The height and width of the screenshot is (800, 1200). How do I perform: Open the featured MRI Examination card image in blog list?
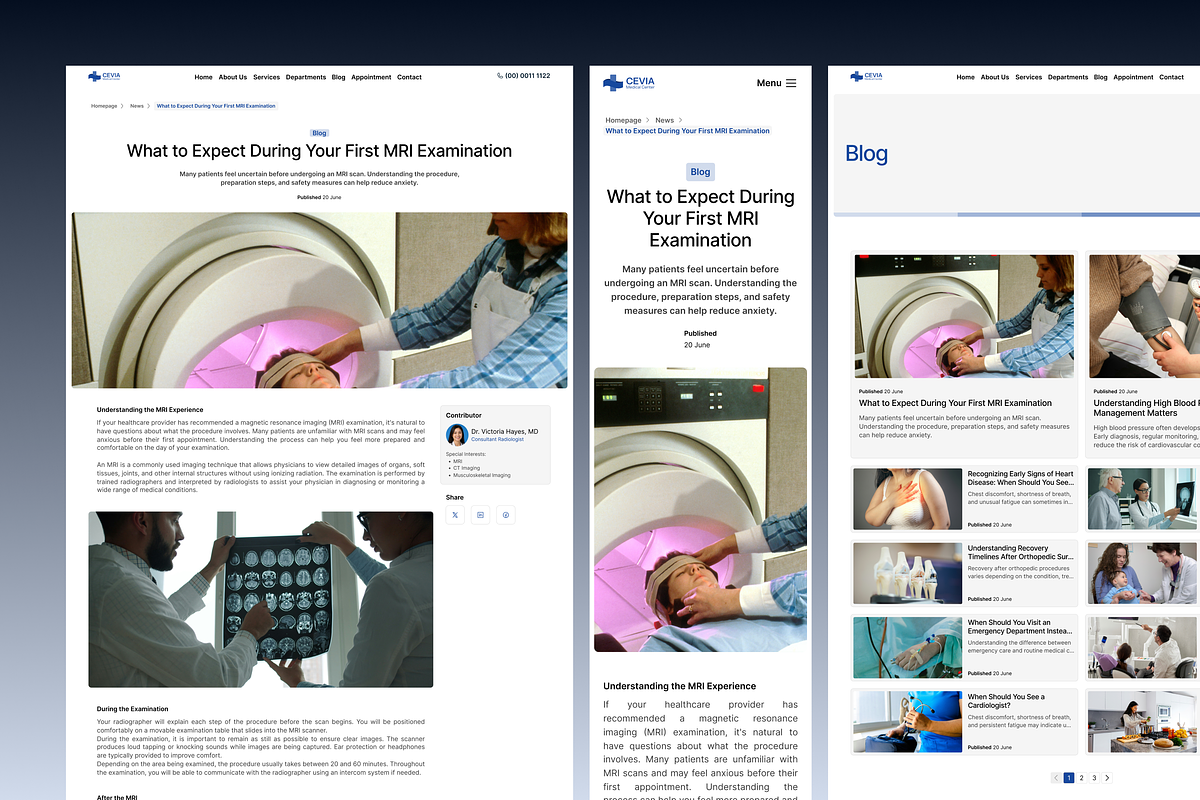click(964, 316)
